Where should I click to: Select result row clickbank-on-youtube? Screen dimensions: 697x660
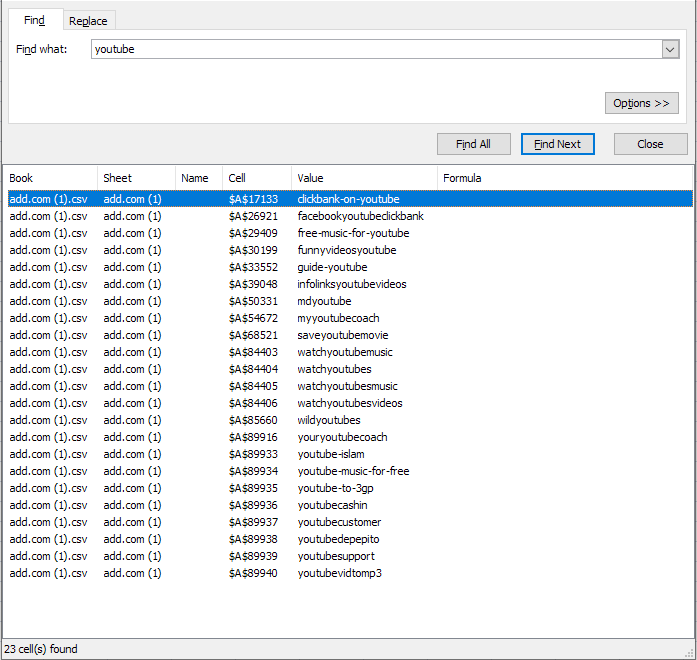(350, 199)
